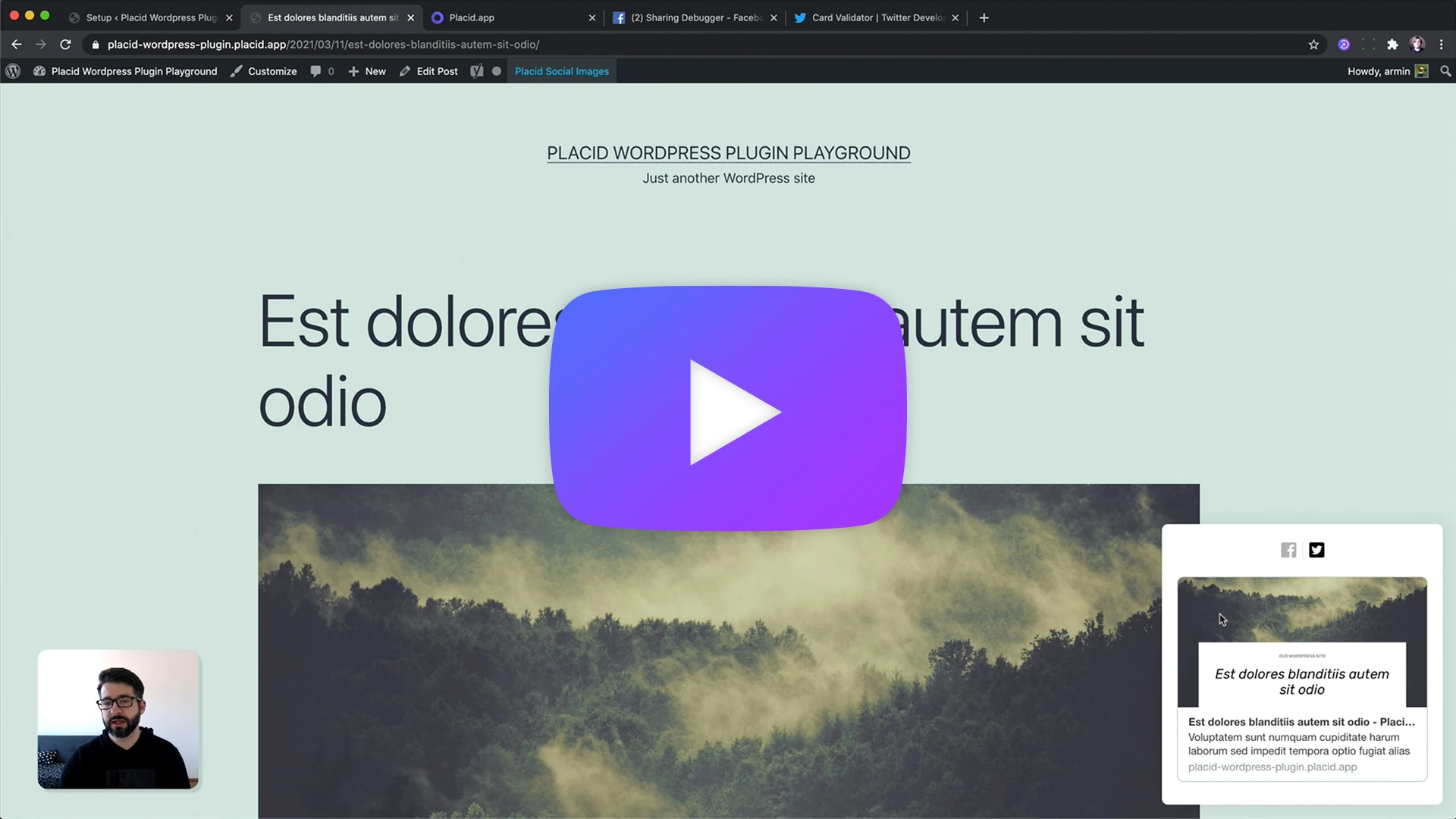
Task: Switch to the Sharing Debugger Facebook tab
Action: point(695,17)
